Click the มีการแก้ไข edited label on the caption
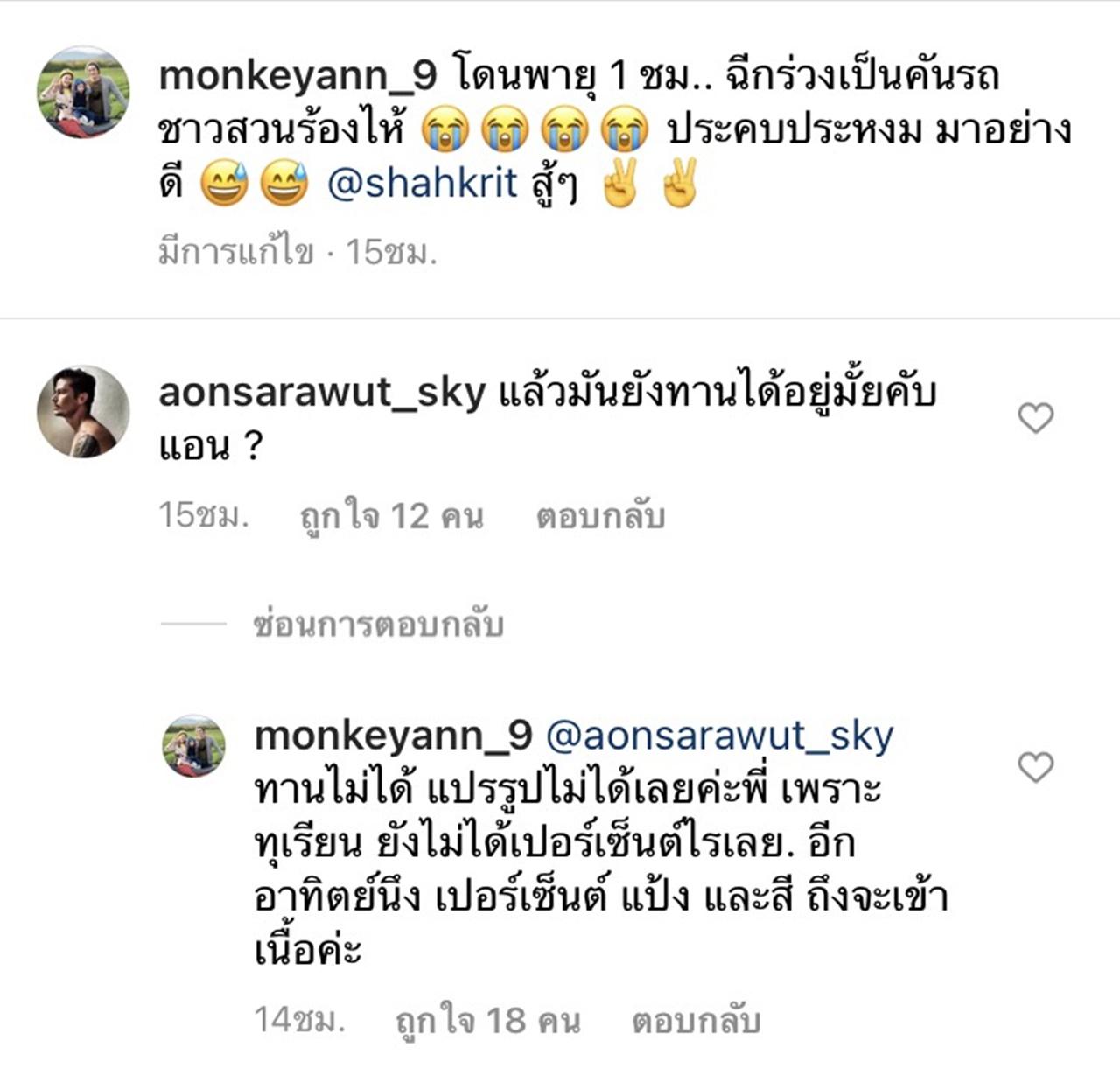Screen dimensions: 1120x1075 (x=235, y=252)
